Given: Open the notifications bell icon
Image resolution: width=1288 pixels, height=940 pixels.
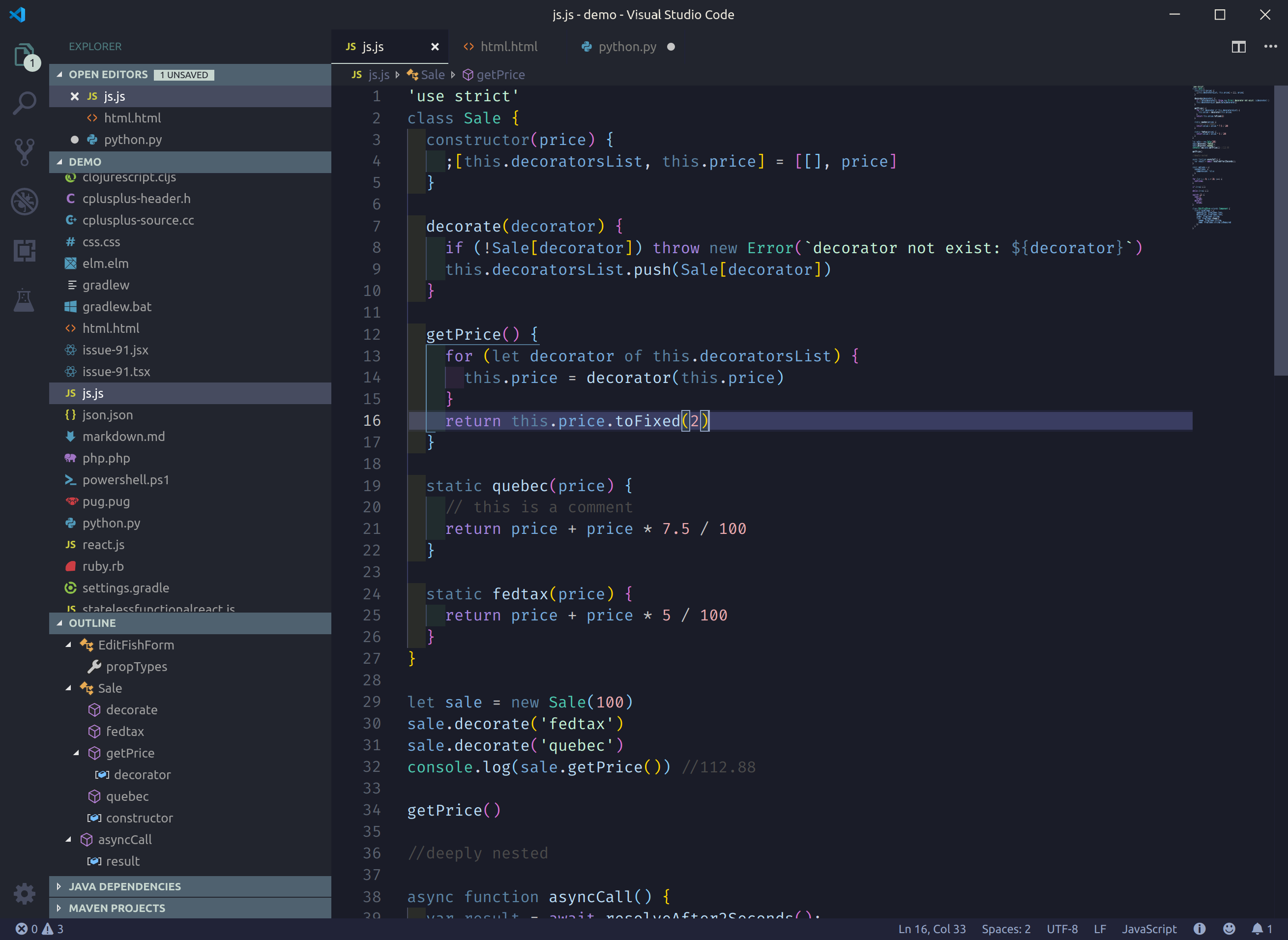Looking at the screenshot, I should pos(1258,929).
